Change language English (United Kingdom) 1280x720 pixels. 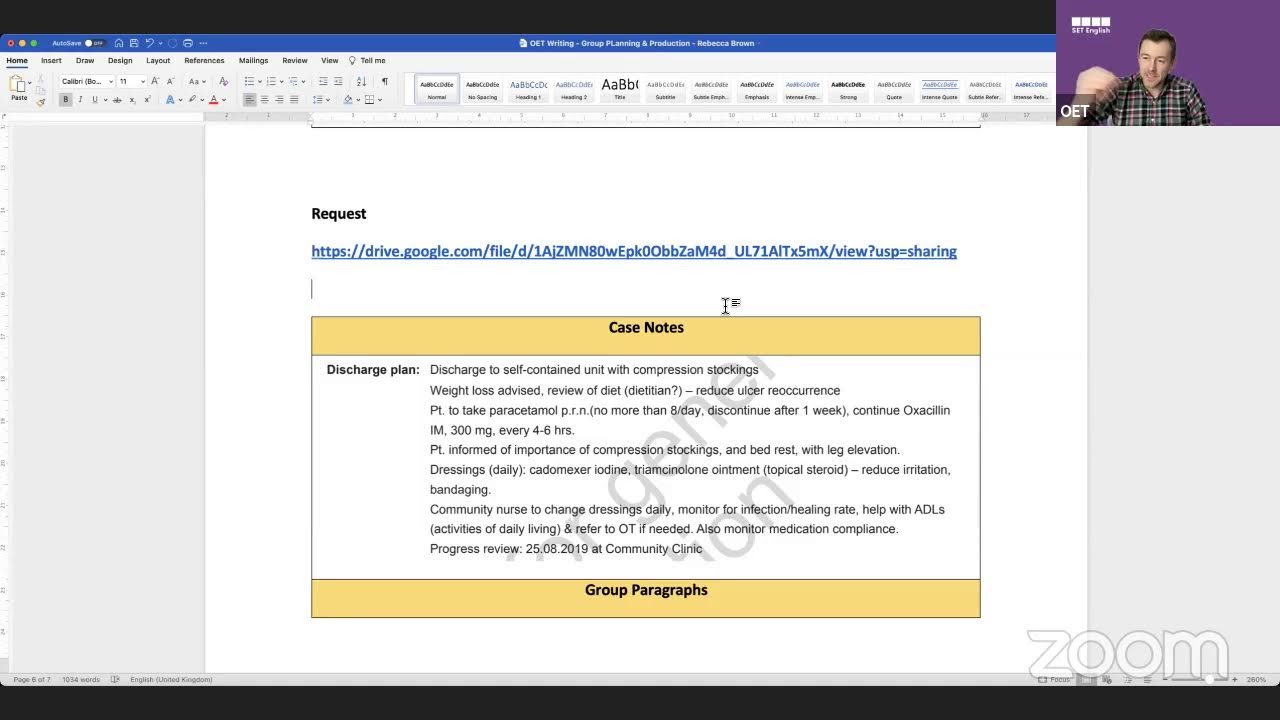(171, 680)
